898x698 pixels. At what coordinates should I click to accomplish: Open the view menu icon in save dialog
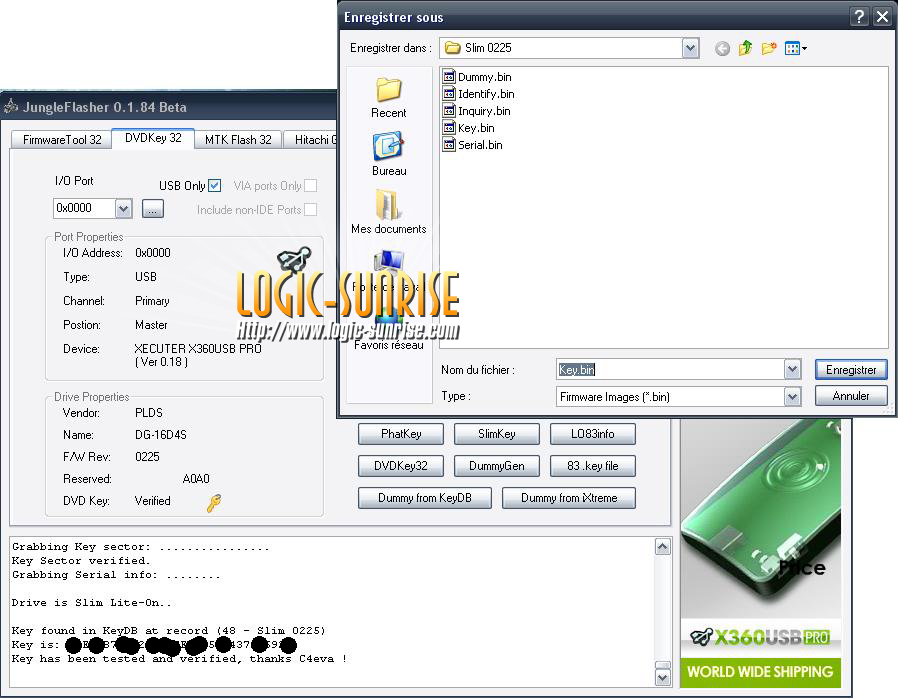(x=795, y=48)
